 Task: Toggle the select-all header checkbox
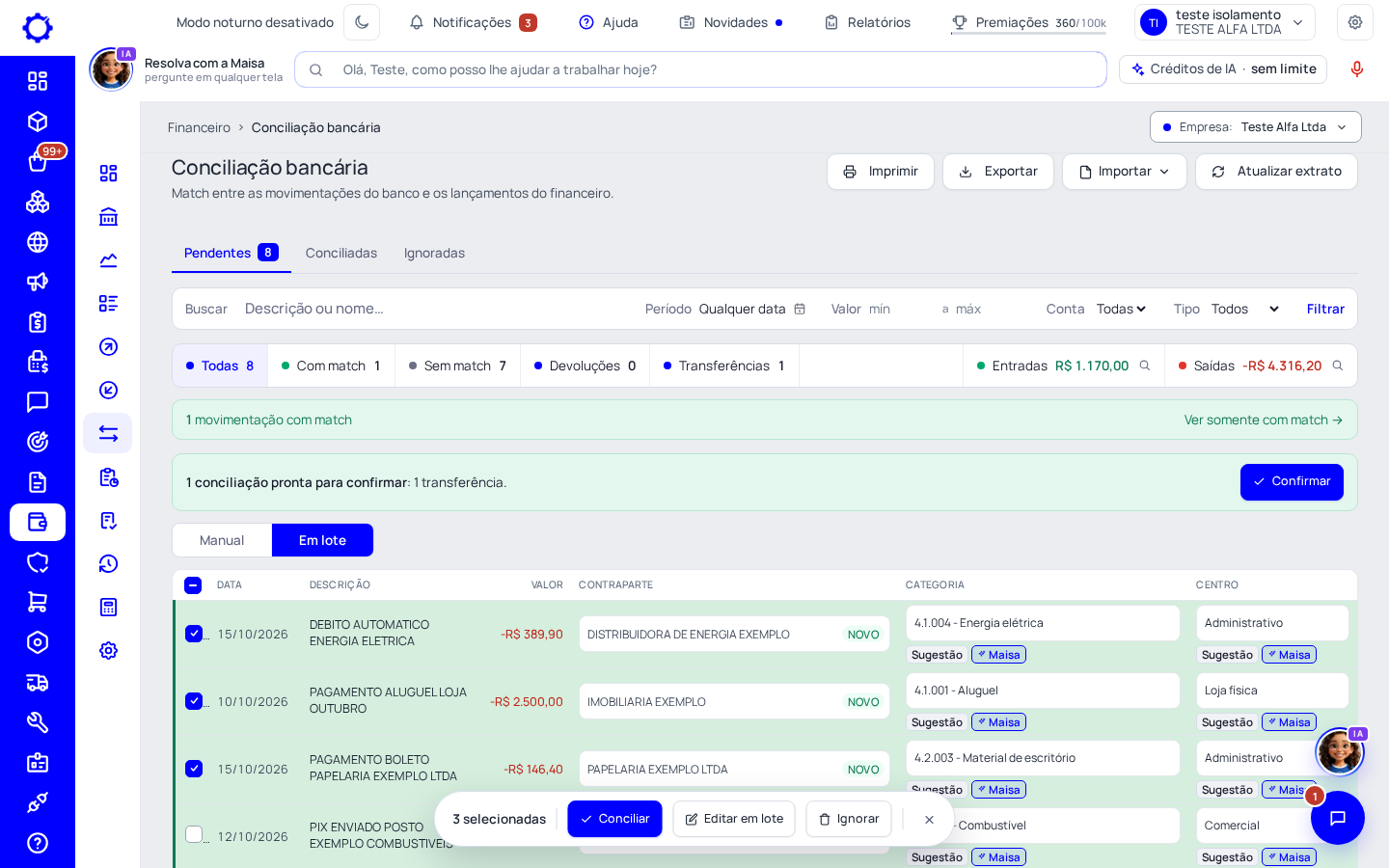[193, 585]
